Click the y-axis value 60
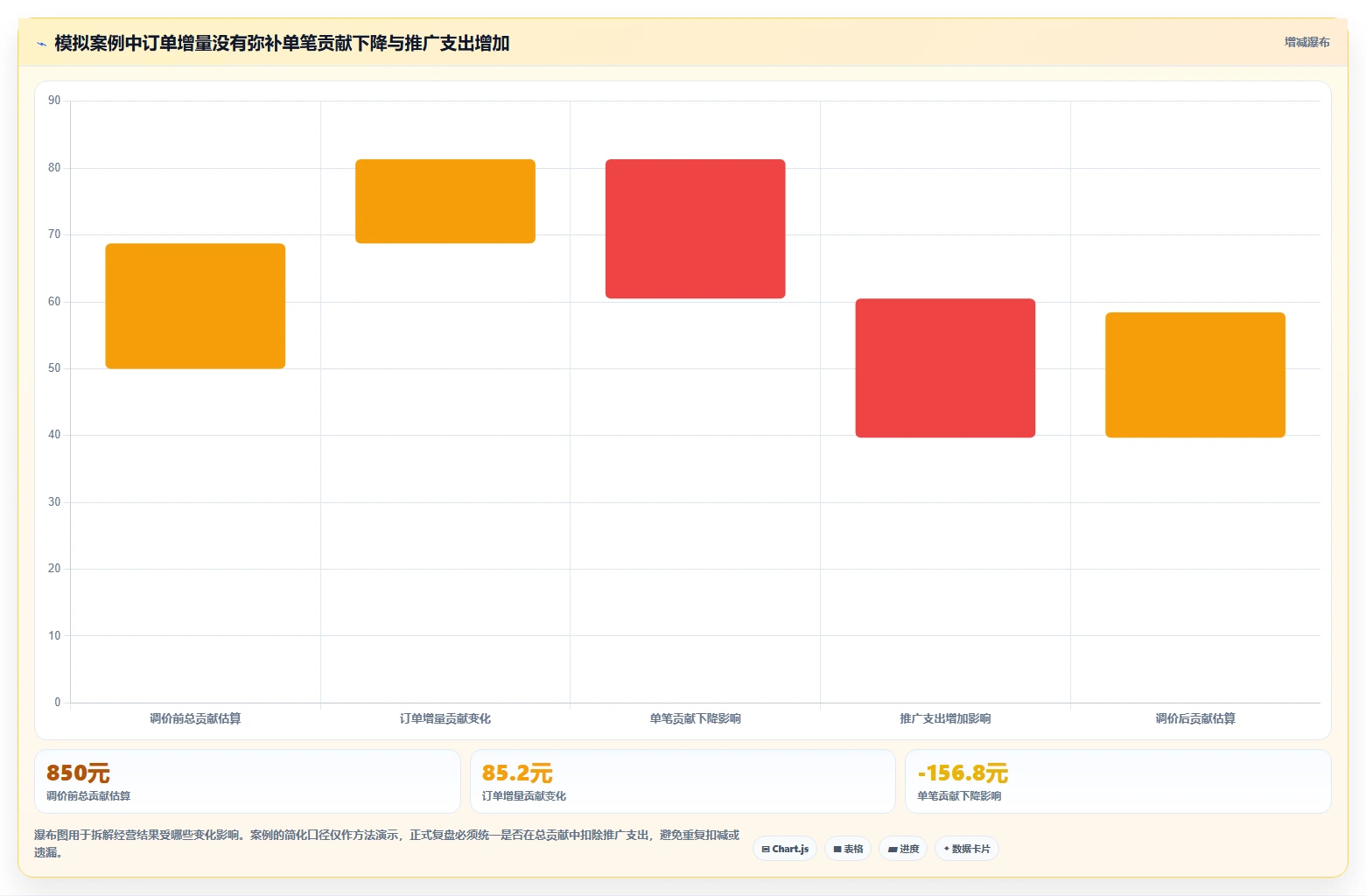The height and width of the screenshot is (896, 1366). pos(54,302)
